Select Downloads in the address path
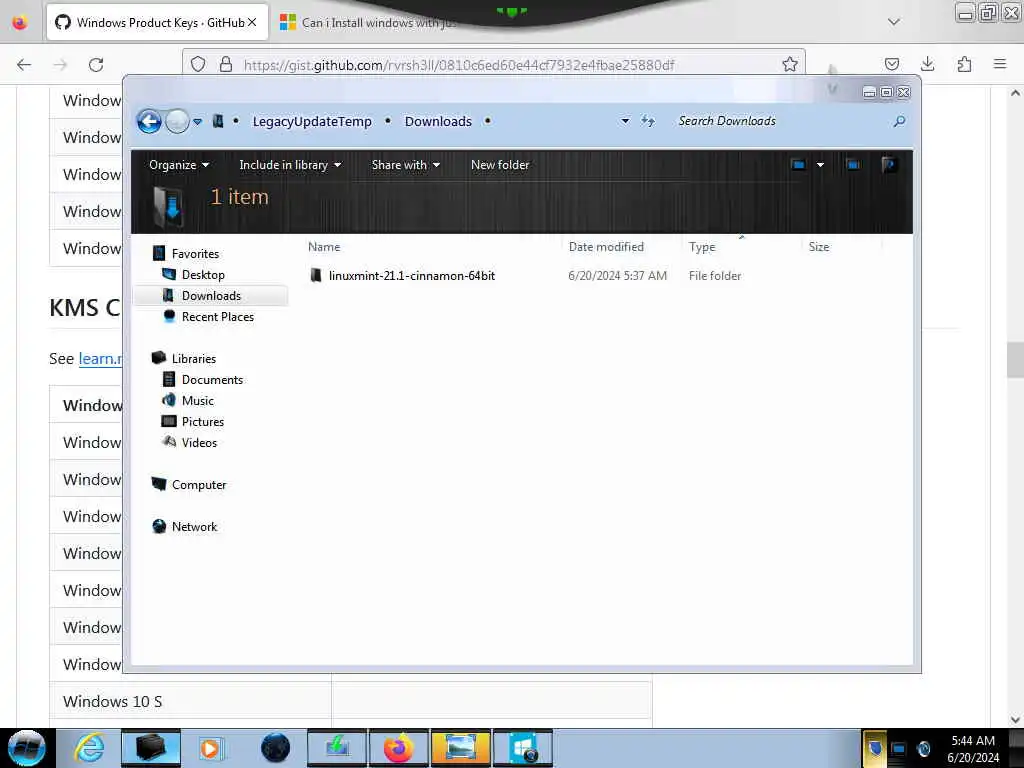The width and height of the screenshot is (1024, 768). click(x=438, y=121)
